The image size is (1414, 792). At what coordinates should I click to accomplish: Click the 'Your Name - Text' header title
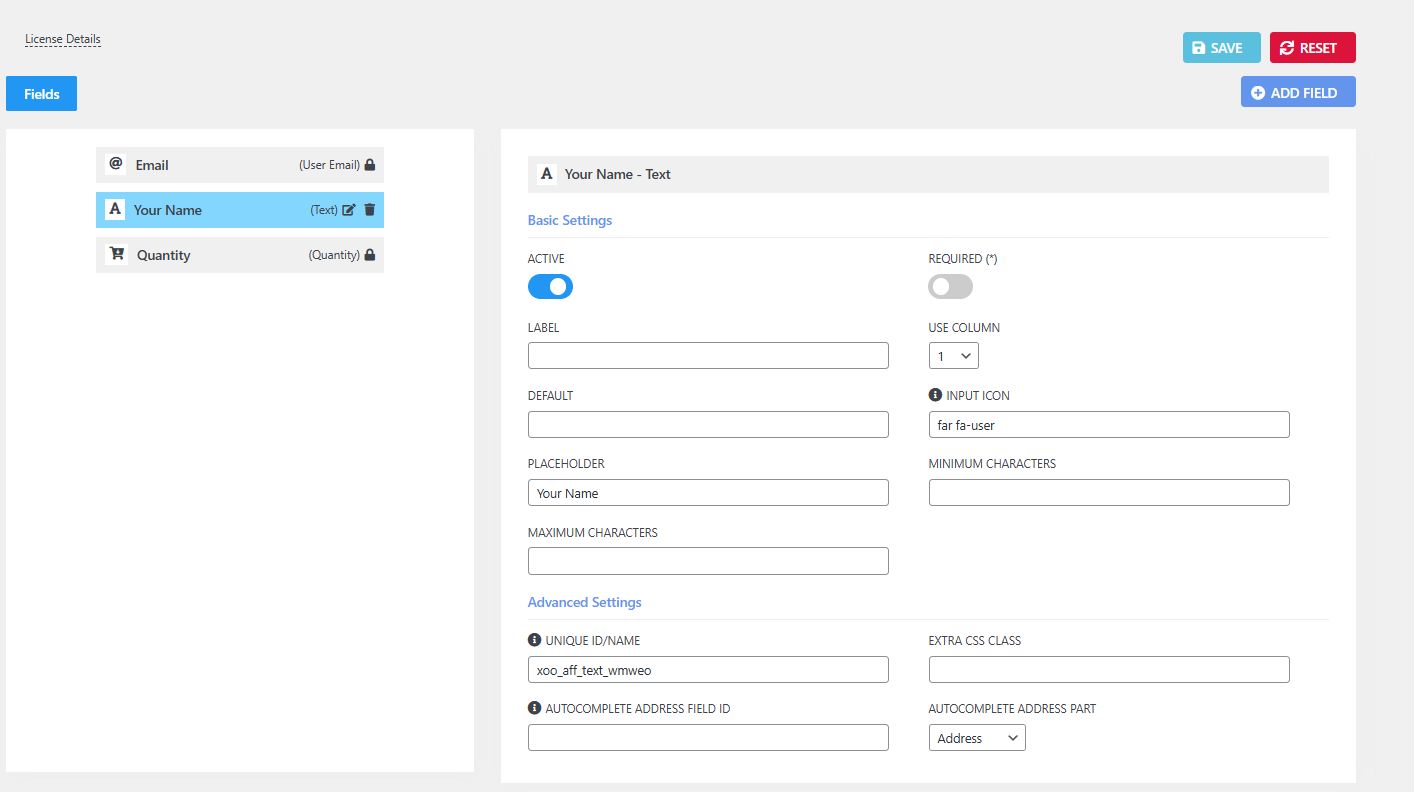[617, 174]
